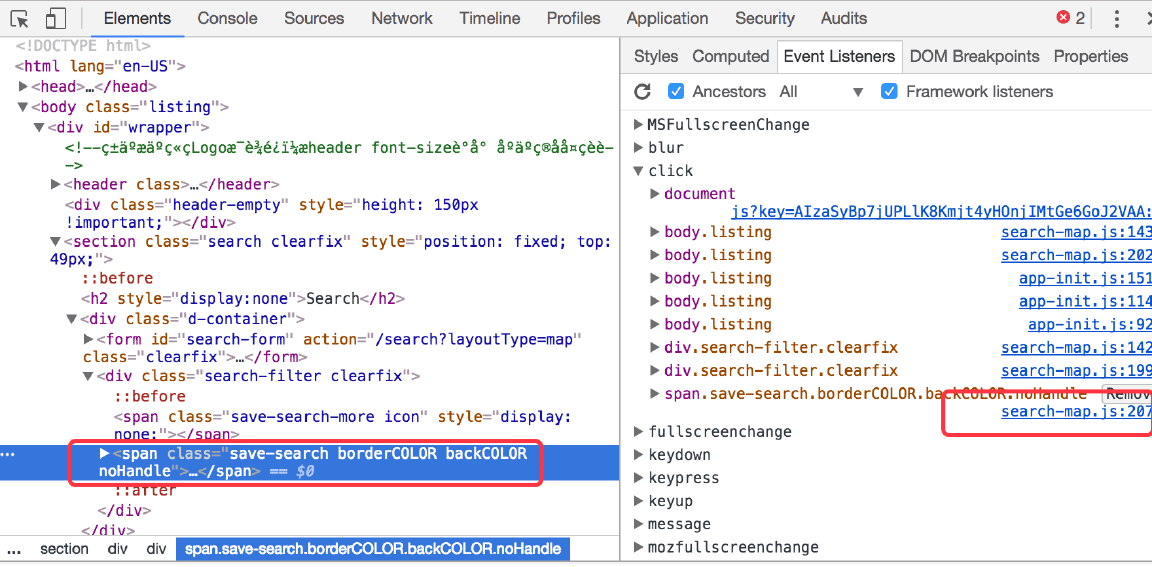The height and width of the screenshot is (567, 1152).
Task: Open the app-init.js:151 source link
Action: [1085, 278]
